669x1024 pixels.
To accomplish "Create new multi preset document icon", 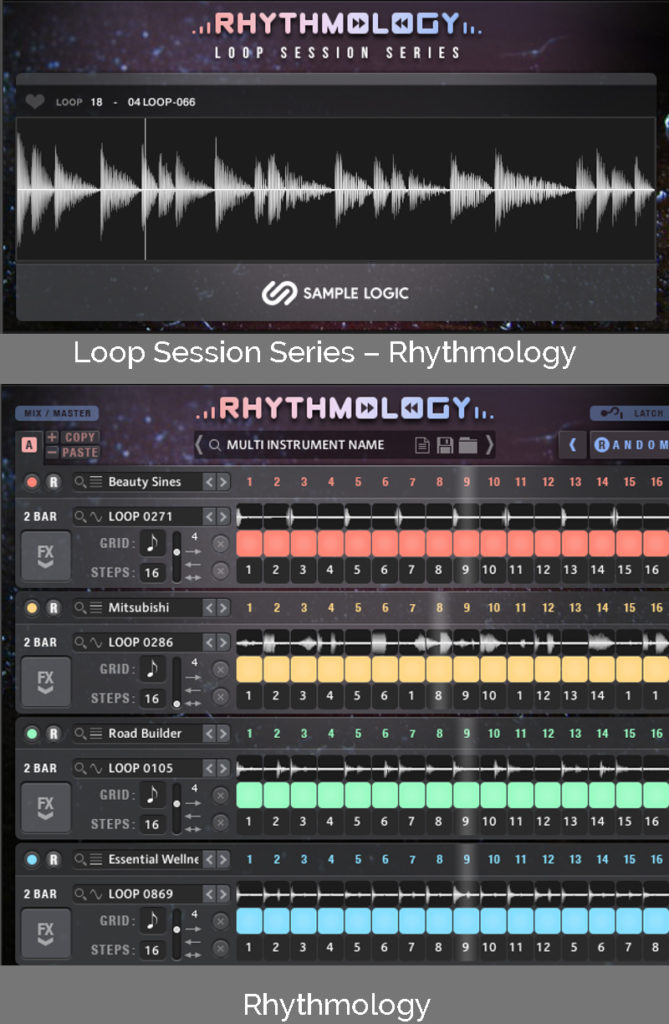I will pos(423,445).
